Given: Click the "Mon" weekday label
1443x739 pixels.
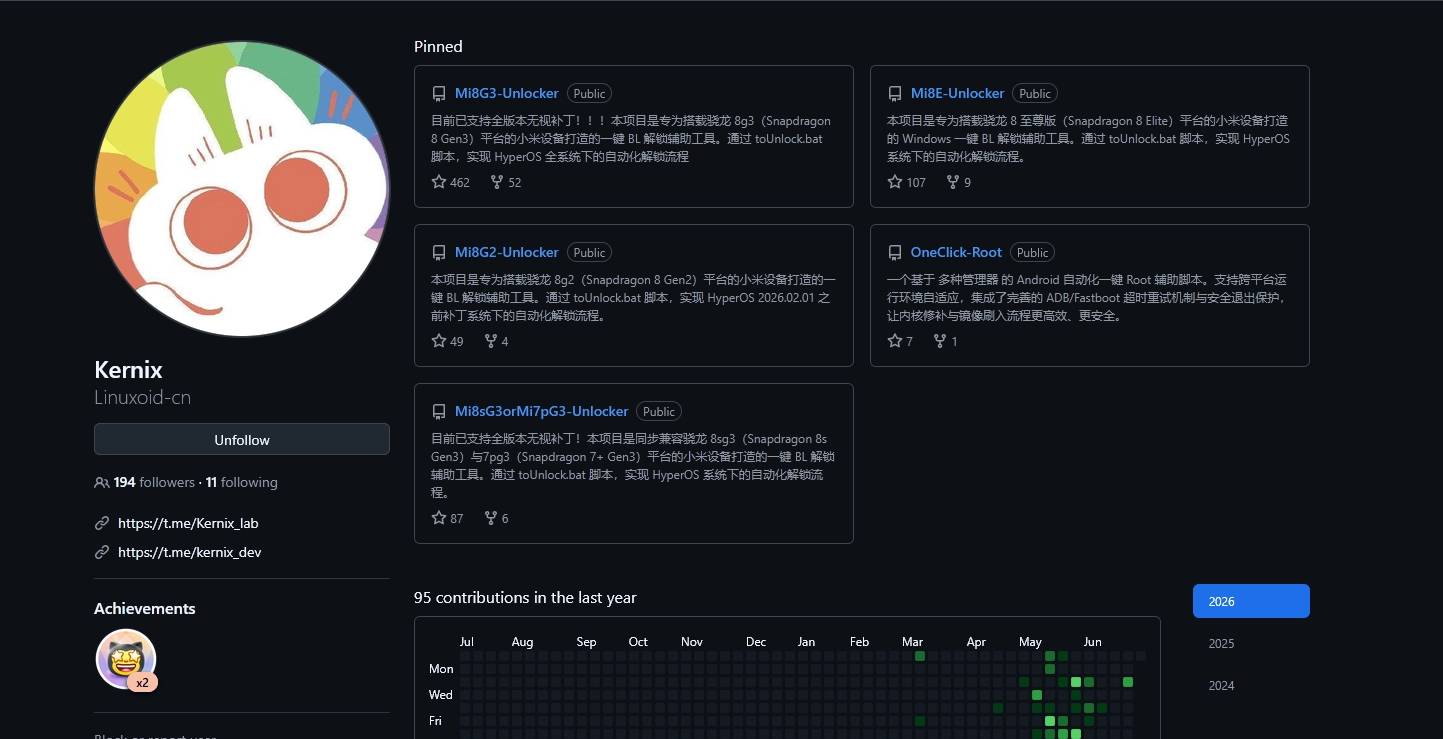Looking at the screenshot, I should pos(441,669).
